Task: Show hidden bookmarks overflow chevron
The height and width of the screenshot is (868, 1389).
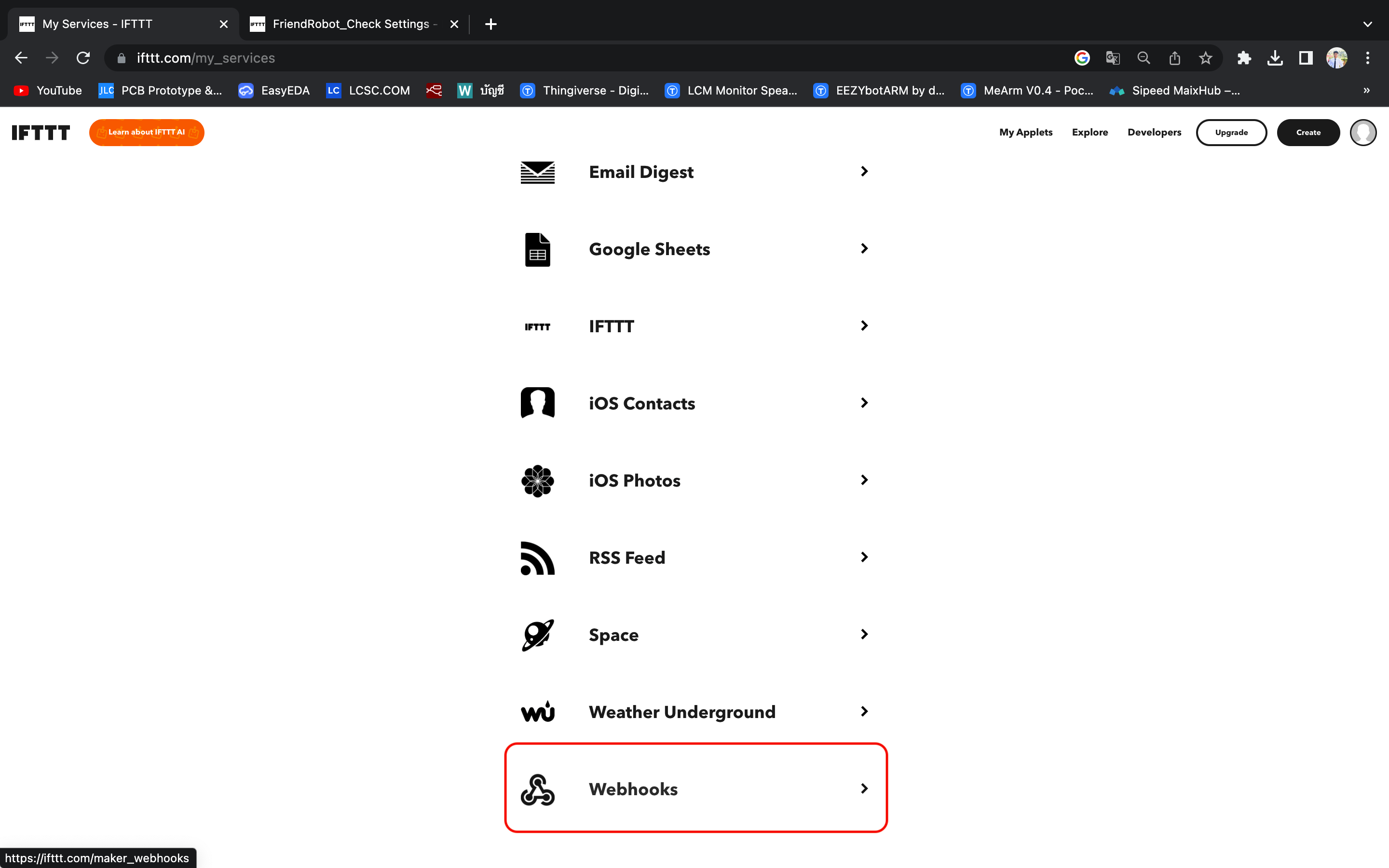Action: pyautogui.click(x=1367, y=90)
